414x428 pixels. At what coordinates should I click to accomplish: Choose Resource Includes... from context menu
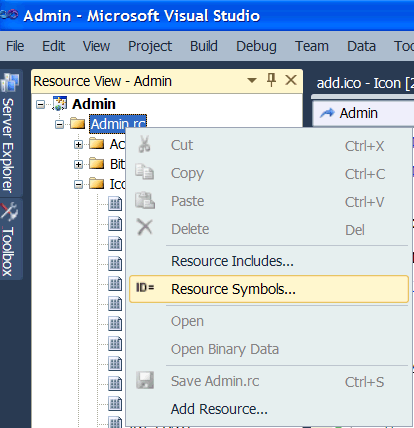coord(269,261)
